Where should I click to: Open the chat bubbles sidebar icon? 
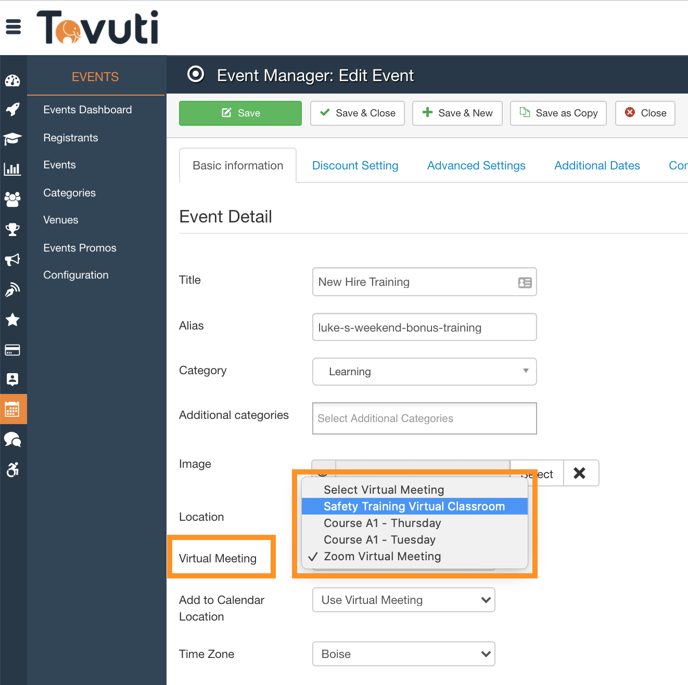coord(13,439)
